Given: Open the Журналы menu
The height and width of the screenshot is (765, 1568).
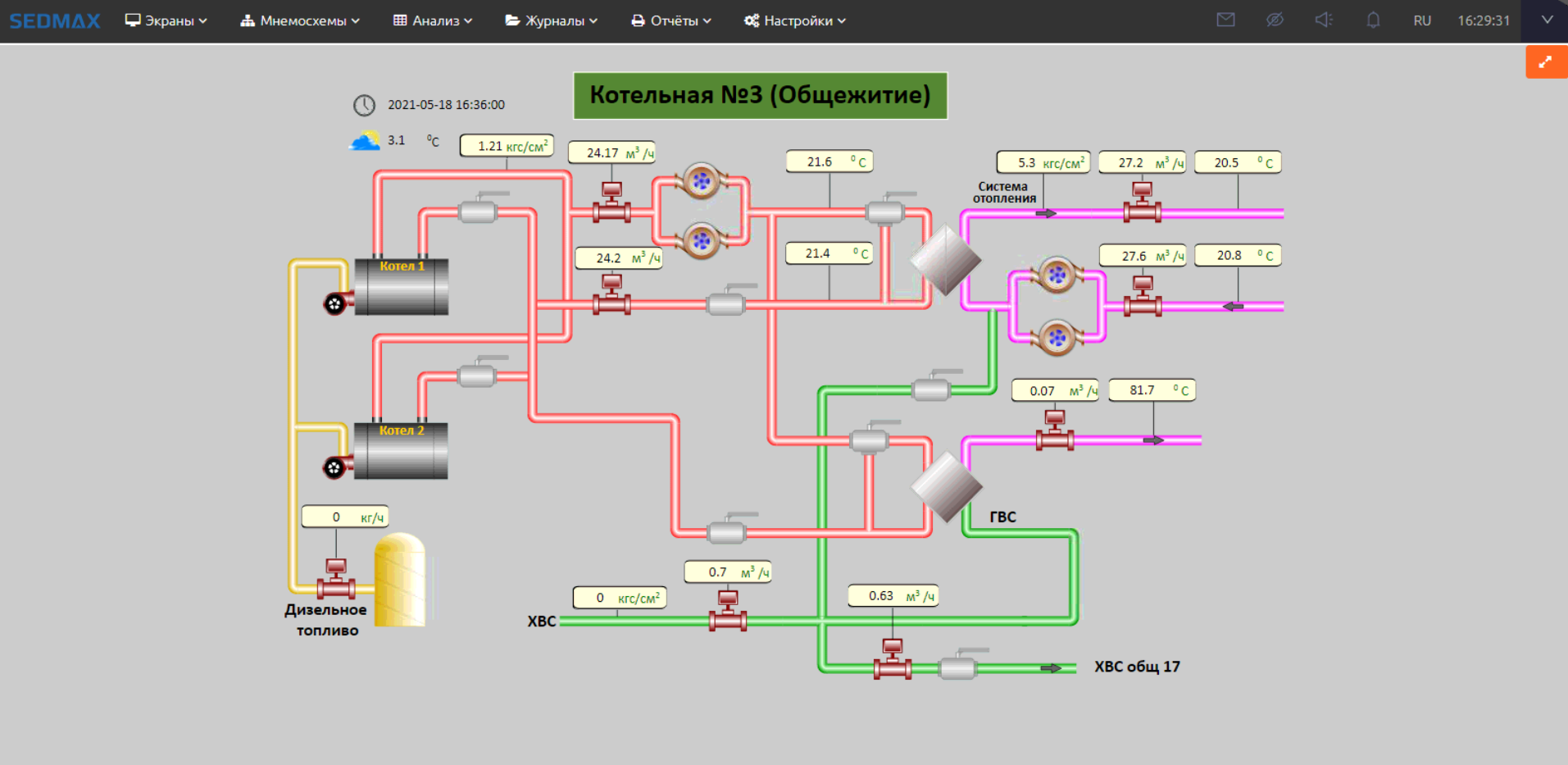Looking at the screenshot, I should coord(552,20).
